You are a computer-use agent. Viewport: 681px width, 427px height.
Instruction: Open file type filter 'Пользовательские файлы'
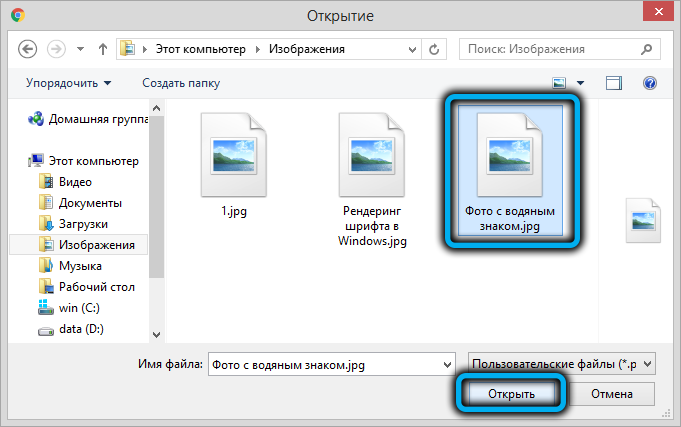click(562, 364)
